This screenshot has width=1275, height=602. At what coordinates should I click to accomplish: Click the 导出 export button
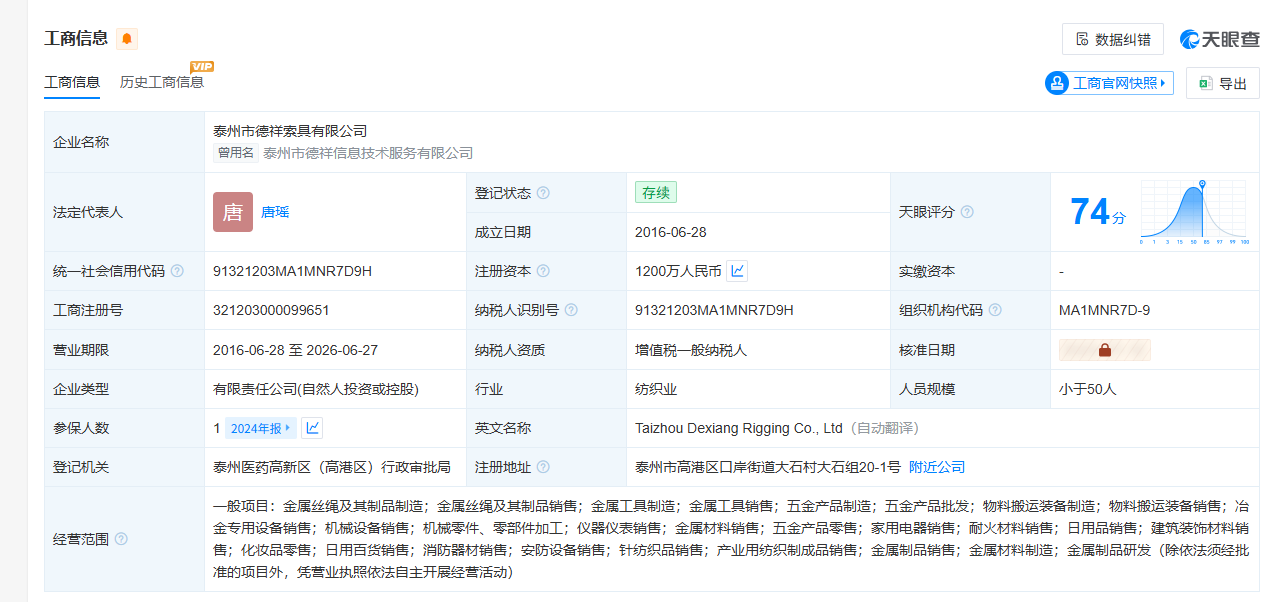pos(1222,83)
